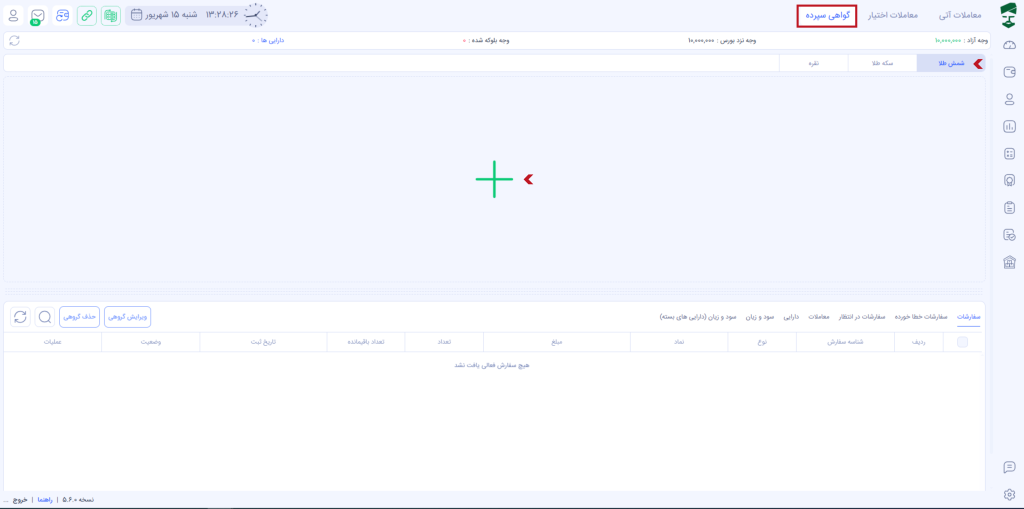Screen dimensions: 1024x509
Task: Click the ویرایش گروهی button
Action: [x=128, y=317]
